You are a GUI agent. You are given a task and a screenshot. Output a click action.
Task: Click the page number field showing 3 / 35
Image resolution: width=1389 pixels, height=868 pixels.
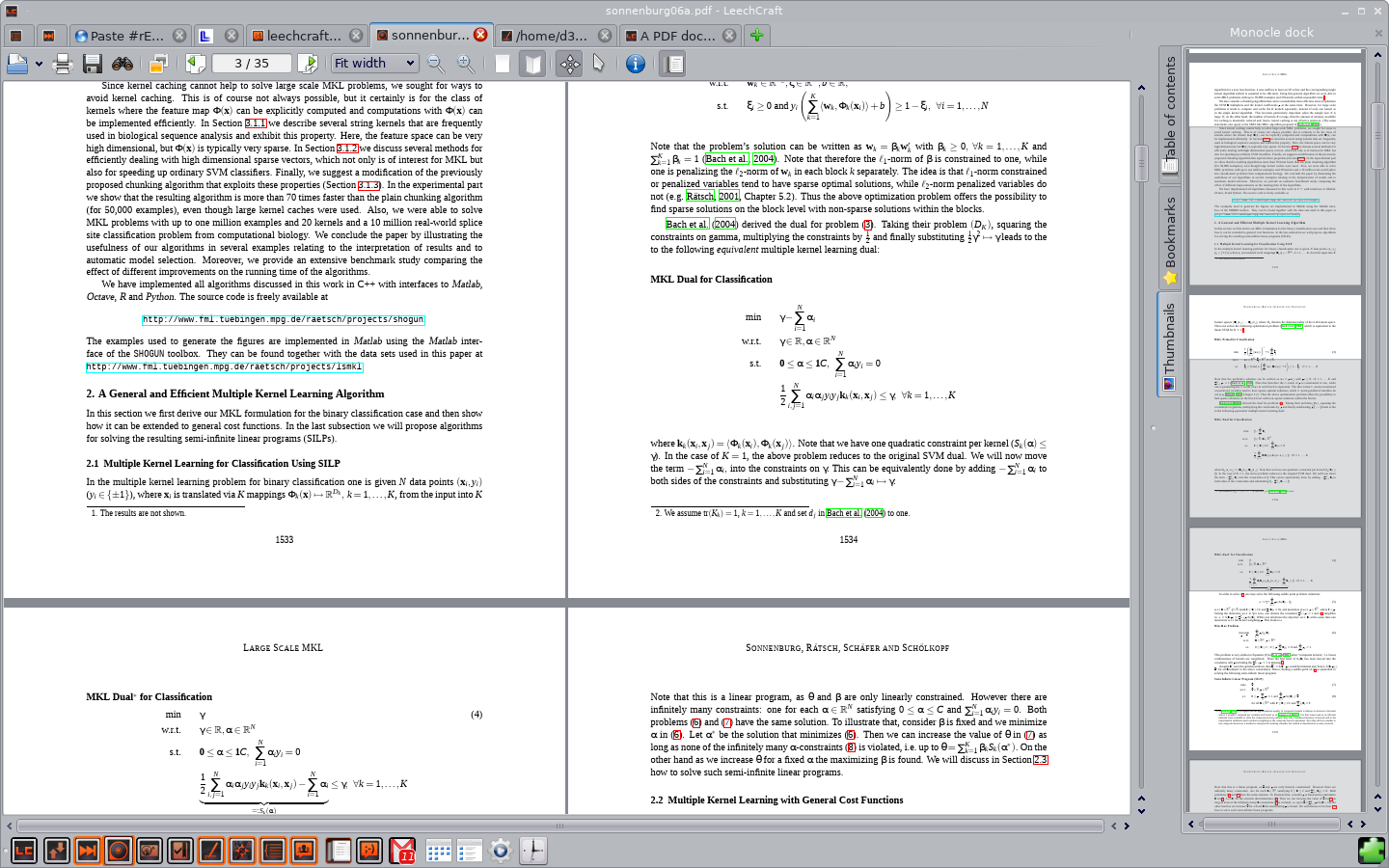[x=252, y=64]
